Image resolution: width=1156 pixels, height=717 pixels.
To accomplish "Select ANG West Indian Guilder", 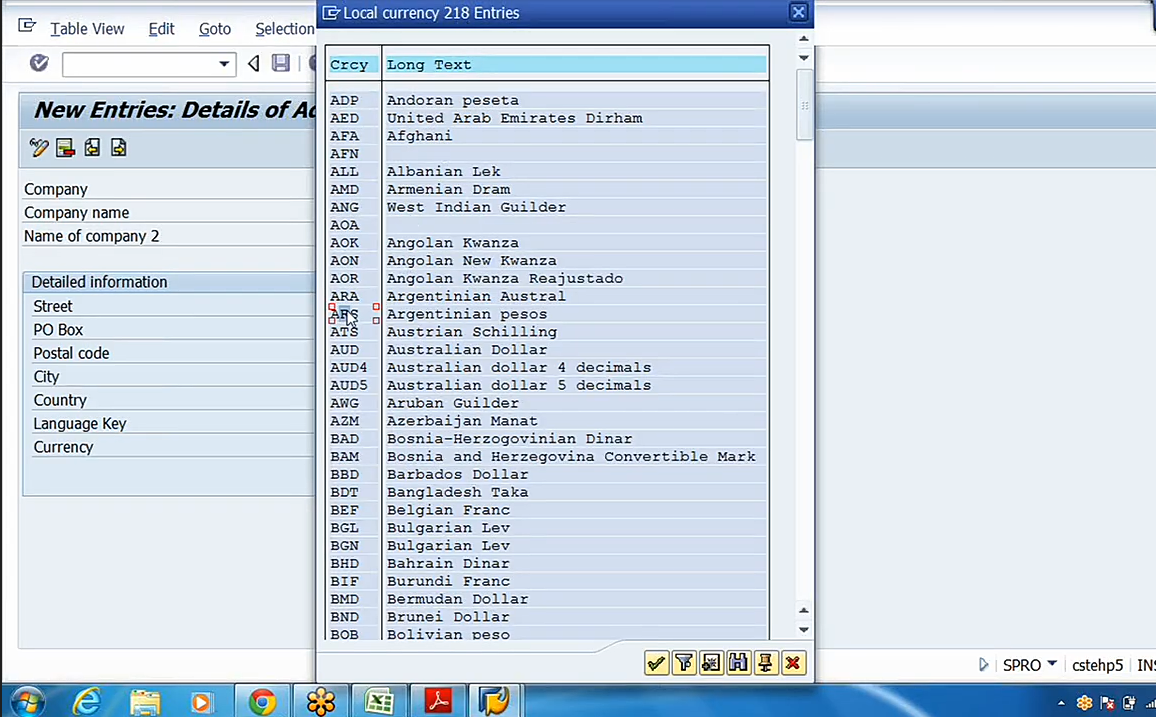I will coord(548,207).
